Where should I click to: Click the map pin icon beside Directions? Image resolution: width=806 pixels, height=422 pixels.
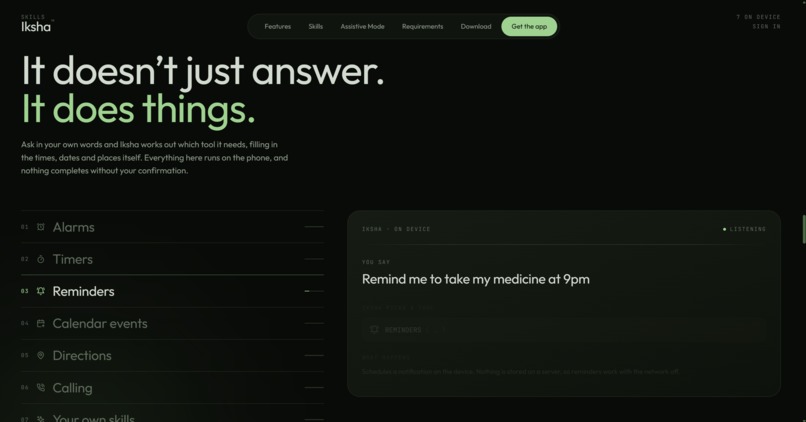click(x=41, y=355)
